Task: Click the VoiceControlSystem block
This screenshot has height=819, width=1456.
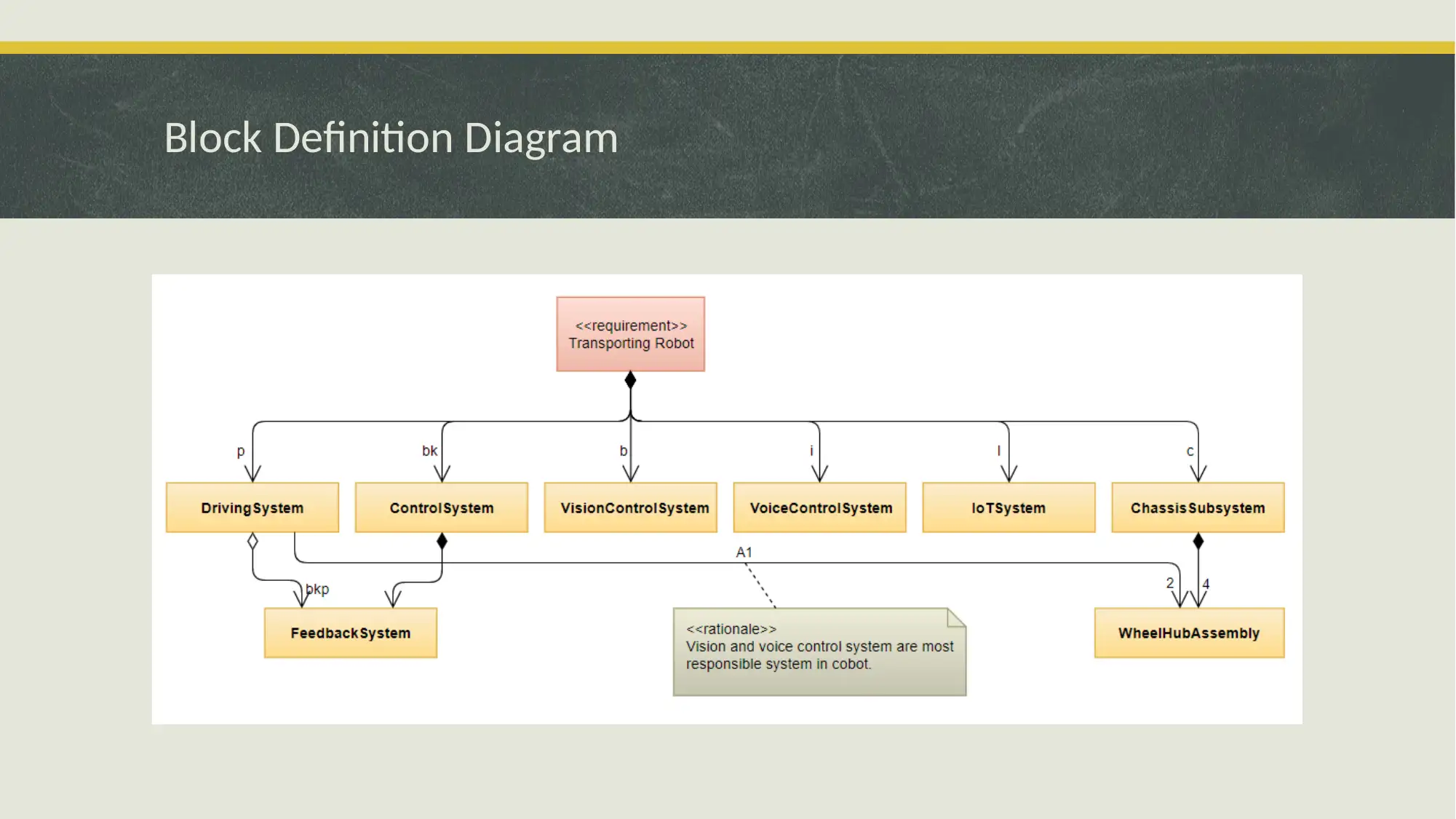Action: tap(820, 507)
